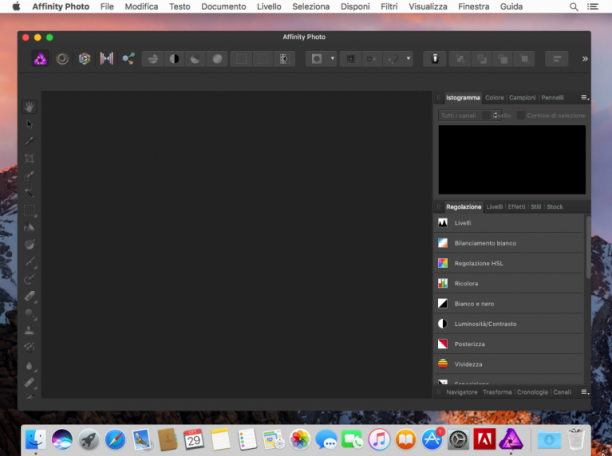
Task: Select the Flood Select magic wand tool
Action: (29, 193)
